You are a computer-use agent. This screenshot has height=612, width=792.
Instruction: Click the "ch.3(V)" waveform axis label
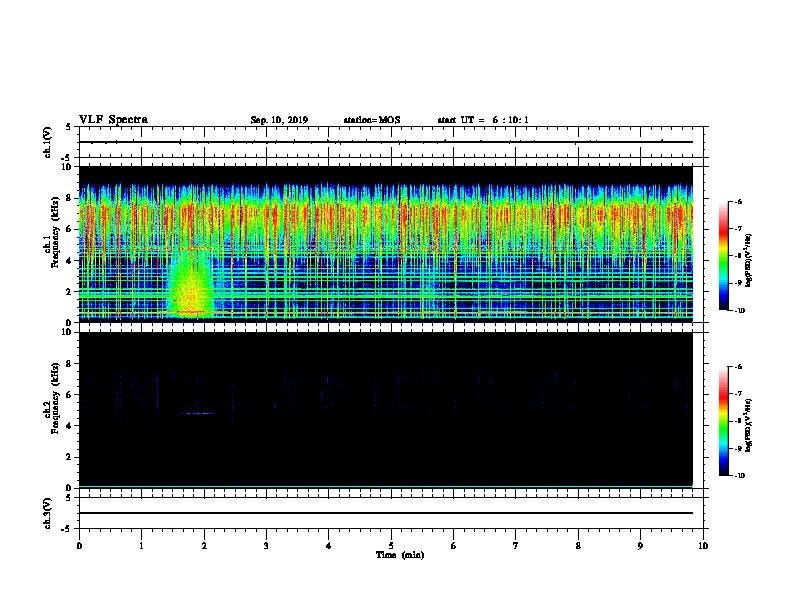click(47, 513)
